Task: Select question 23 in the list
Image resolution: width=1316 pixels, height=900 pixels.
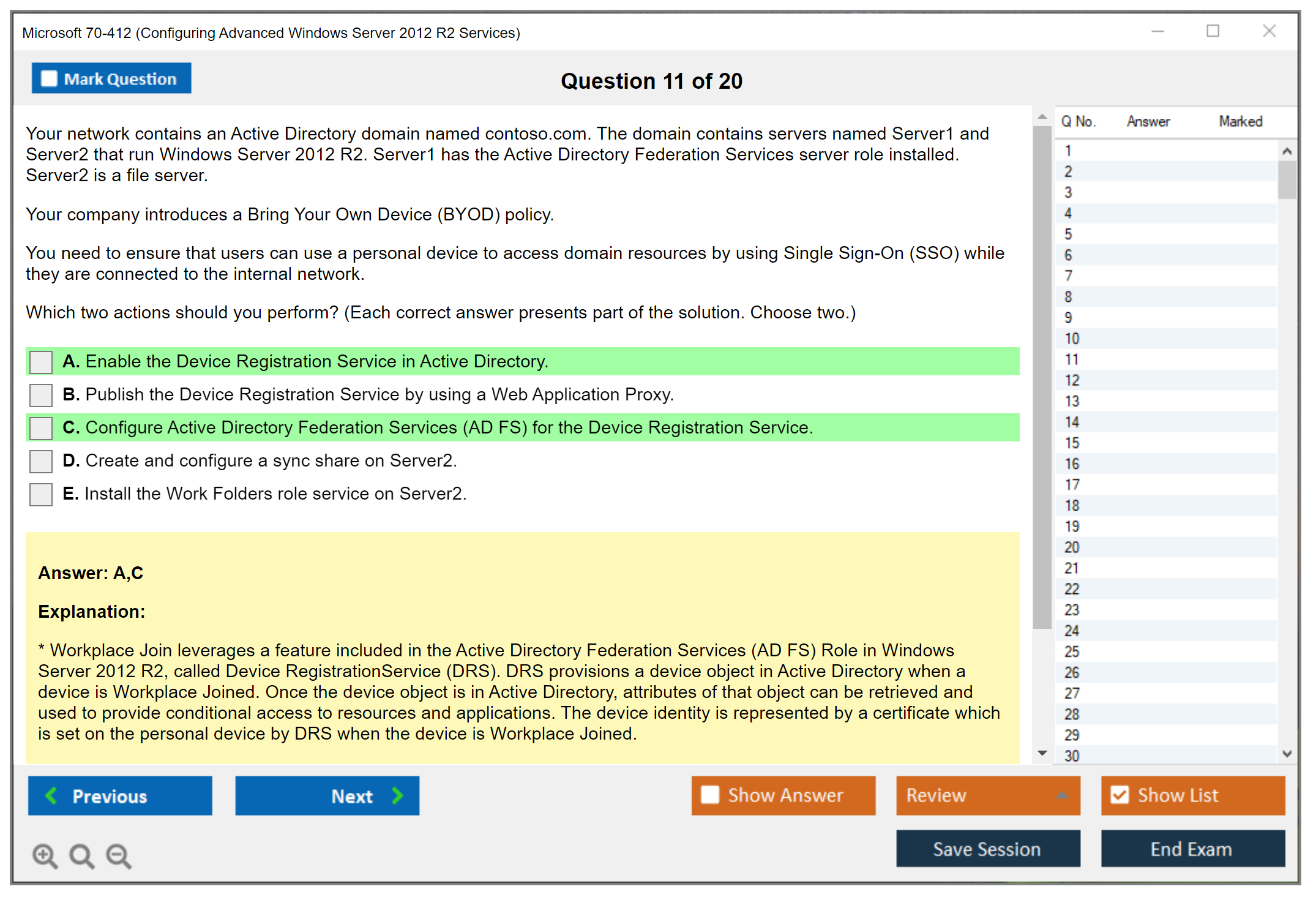Action: (x=1072, y=610)
